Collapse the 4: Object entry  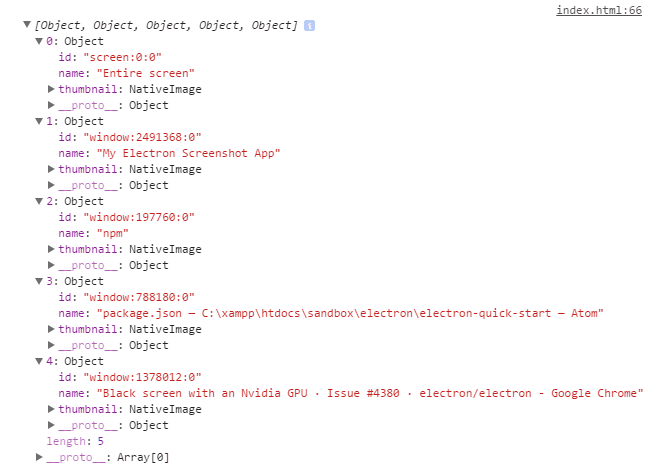coord(40,361)
